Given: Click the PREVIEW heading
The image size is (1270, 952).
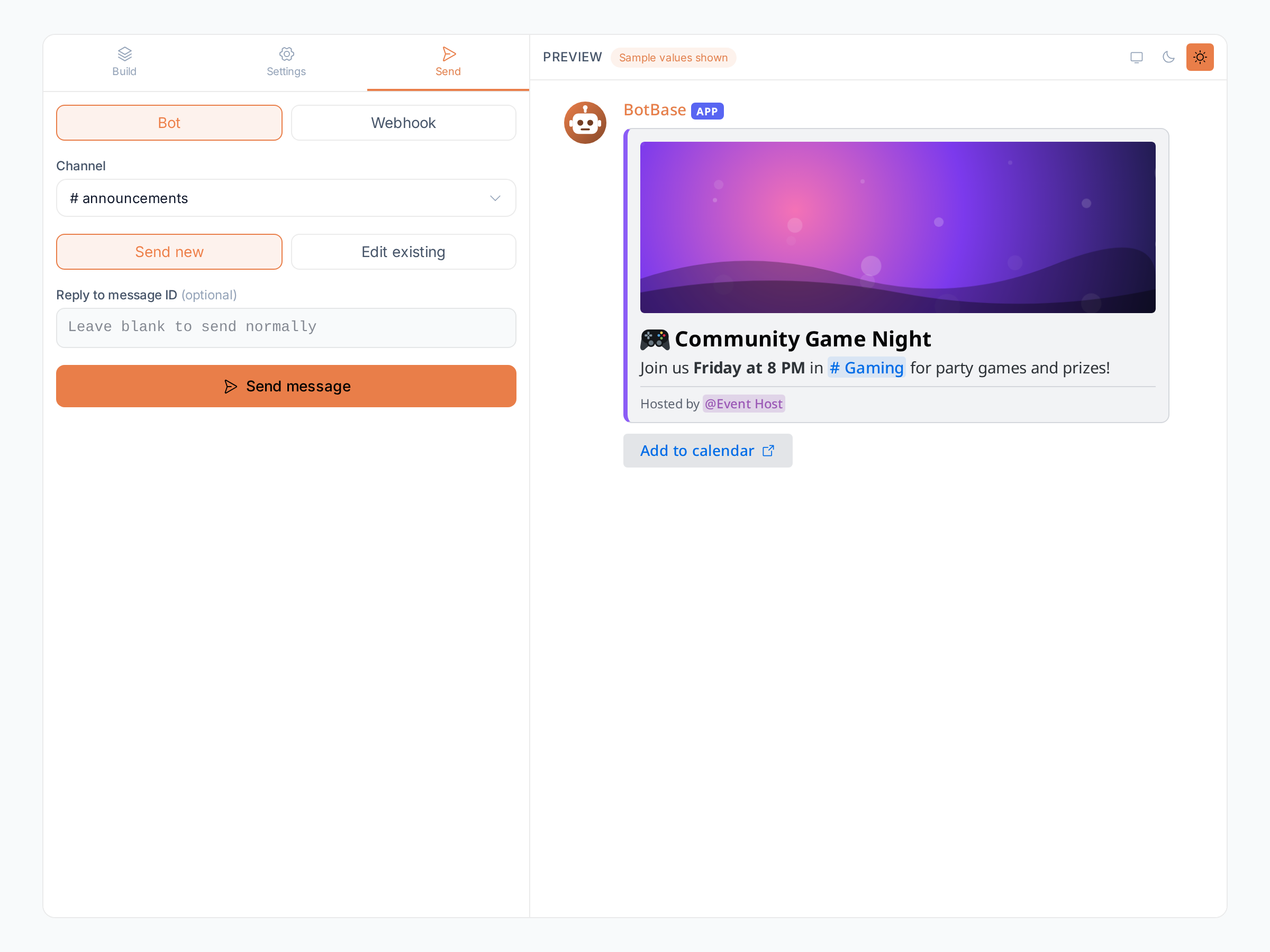Looking at the screenshot, I should click(x=573, y=57).
